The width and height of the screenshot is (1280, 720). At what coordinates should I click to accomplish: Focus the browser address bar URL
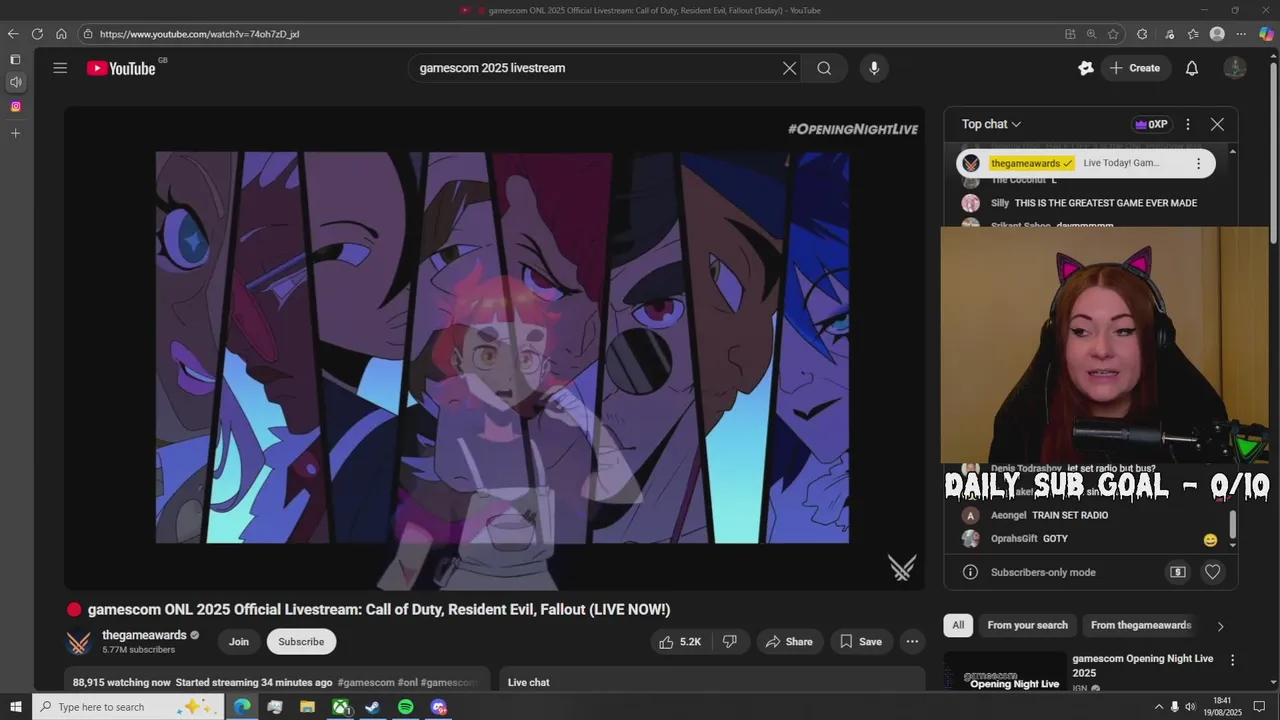point(199,34)
